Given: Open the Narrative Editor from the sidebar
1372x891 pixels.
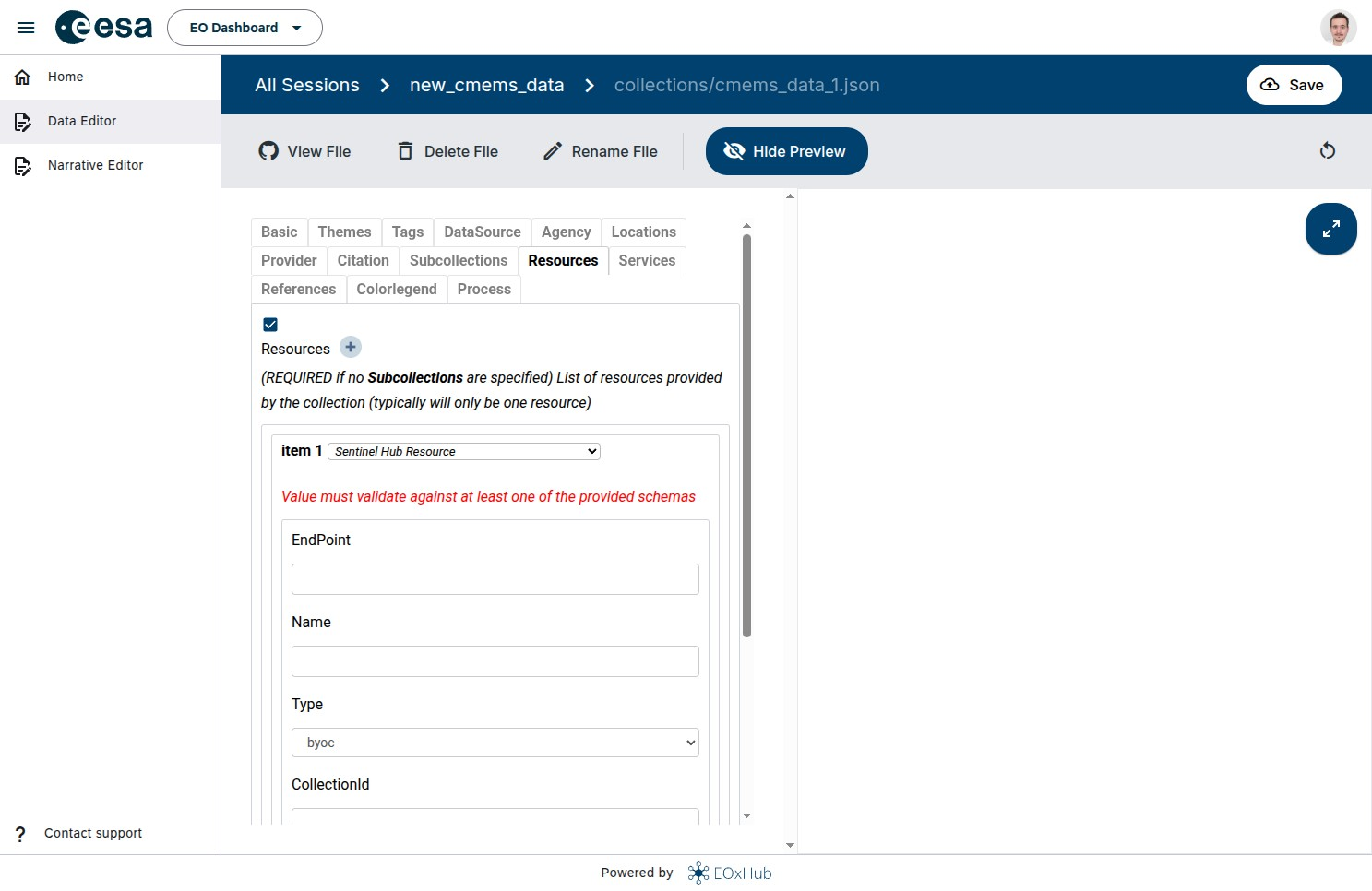Looking at the screenshot, I should (x=95, y=165).
